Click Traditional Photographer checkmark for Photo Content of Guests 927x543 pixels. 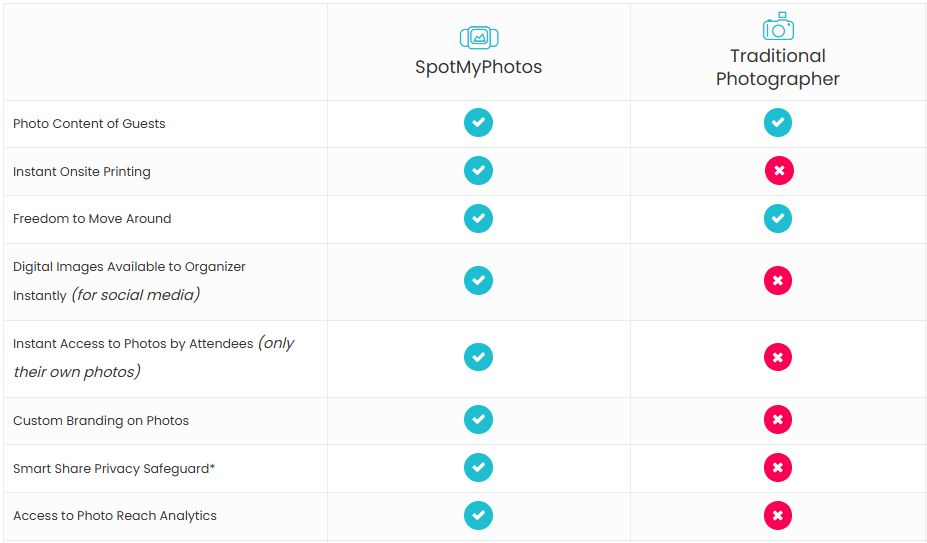(778, 122)
